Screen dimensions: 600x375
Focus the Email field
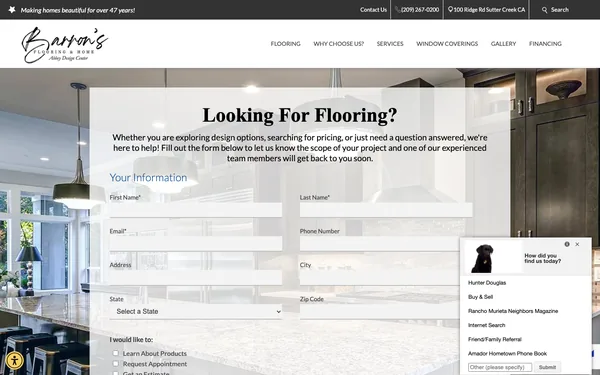tap(196, 244)
